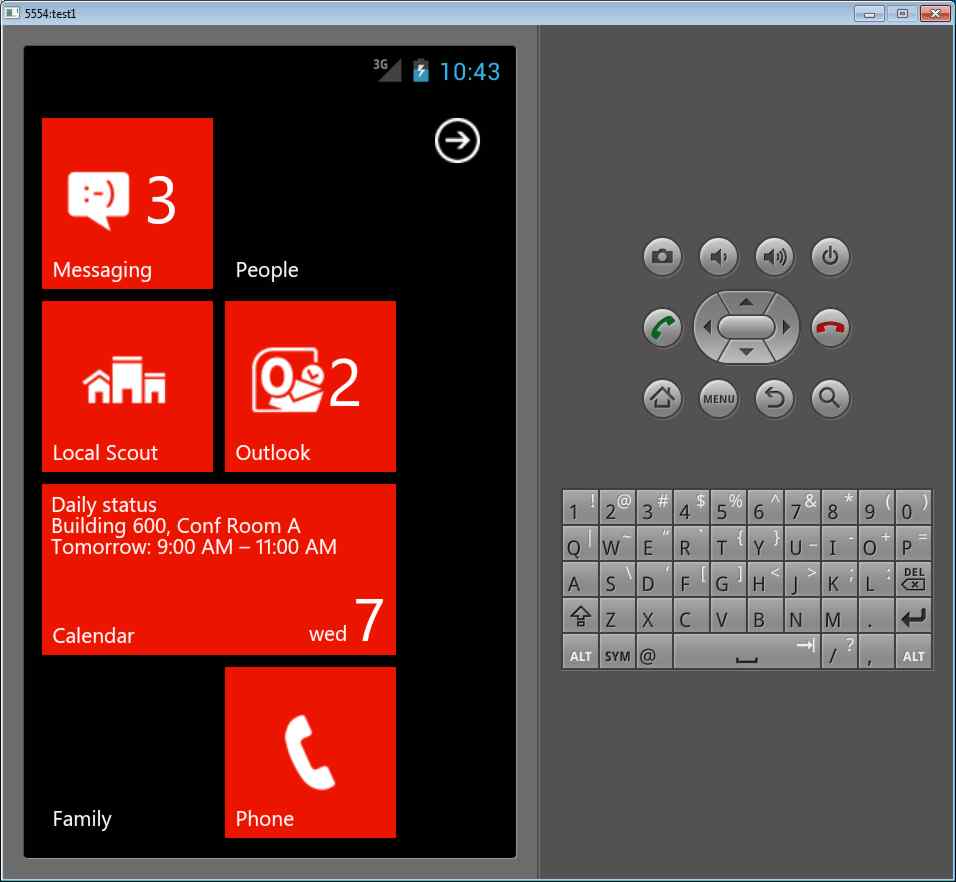This screenshot has height=882, width=956.
Task: Click the left ALT key
Action: point(580,652)
